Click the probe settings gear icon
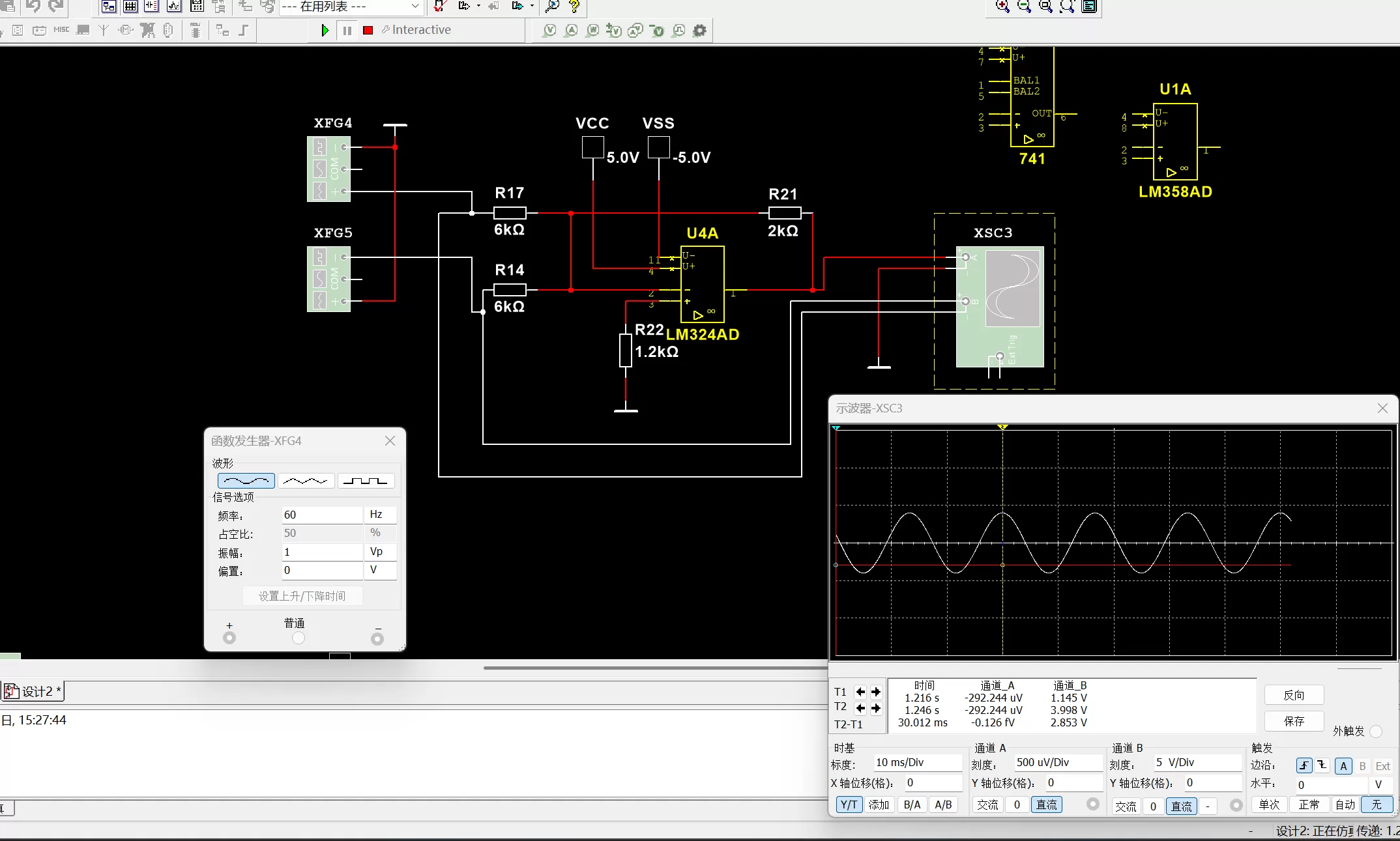1400x841 pixels. point(699,31)
